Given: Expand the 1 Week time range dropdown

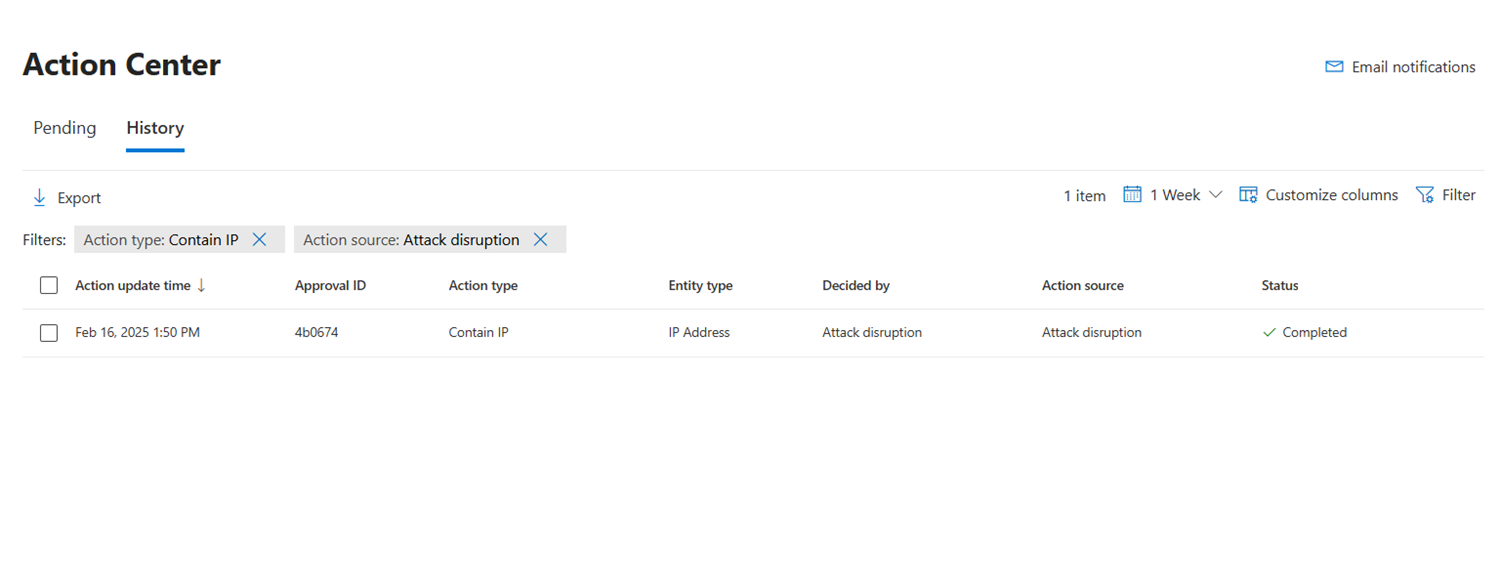Looking at the screenshot, I should click(1215, 195).
